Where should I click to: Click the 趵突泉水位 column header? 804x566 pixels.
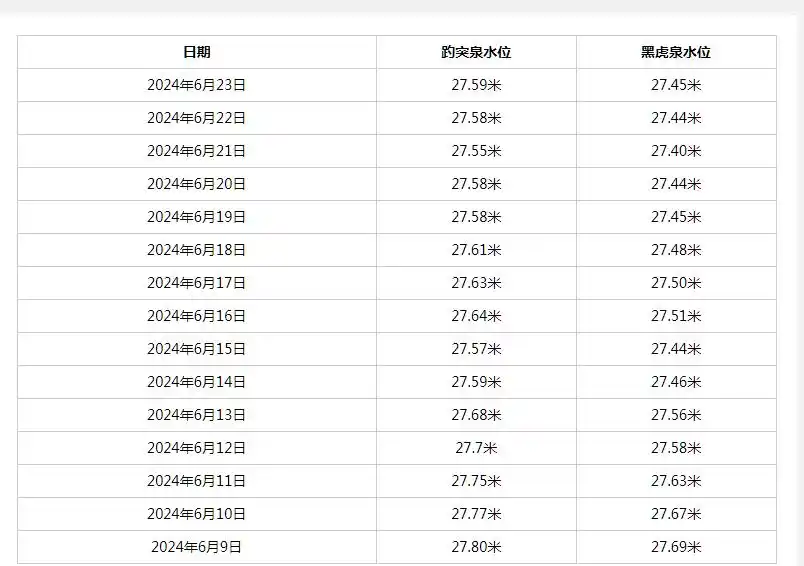476,52
